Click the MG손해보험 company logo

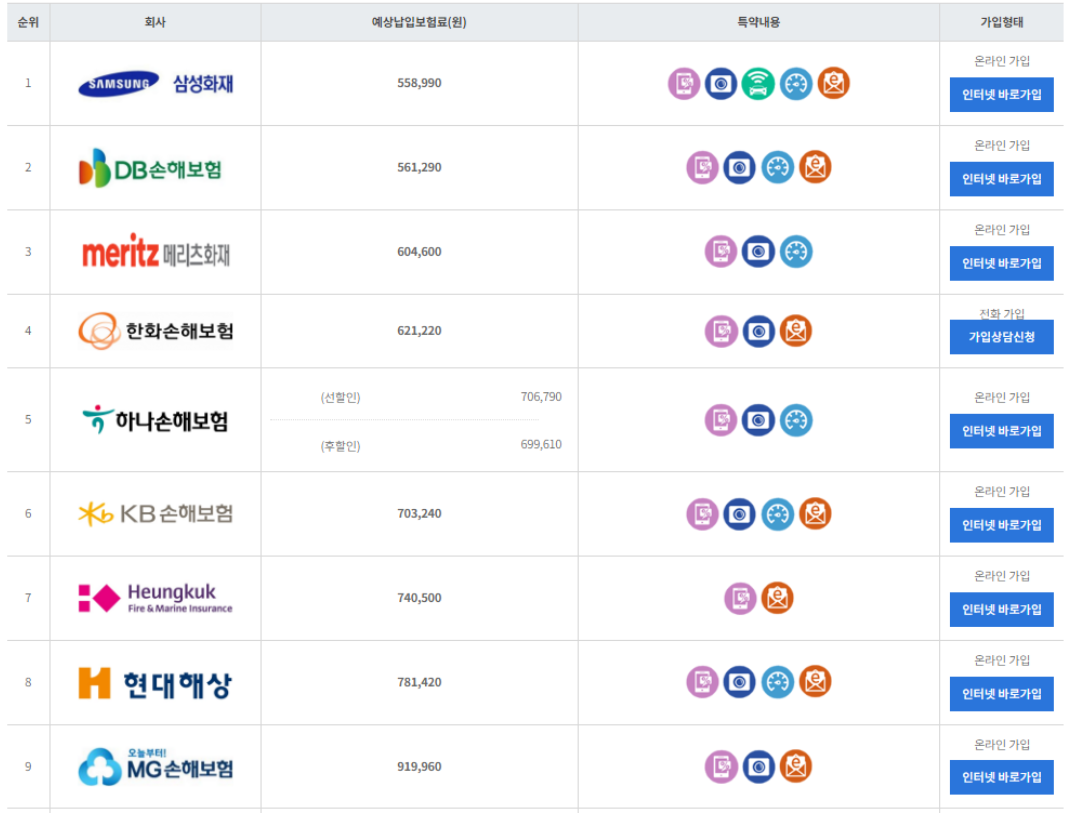(156, 767)
